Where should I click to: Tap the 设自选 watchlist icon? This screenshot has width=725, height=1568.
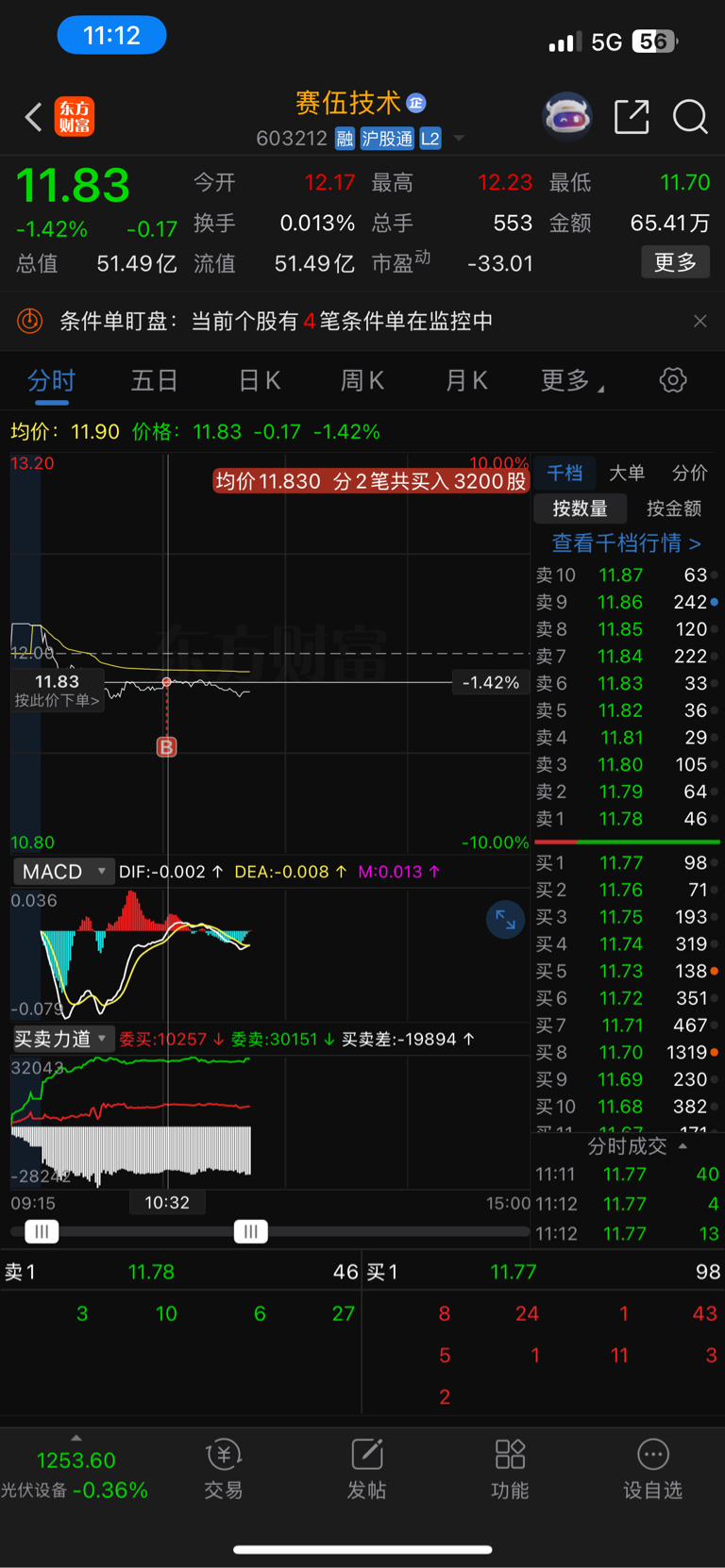652,1470
